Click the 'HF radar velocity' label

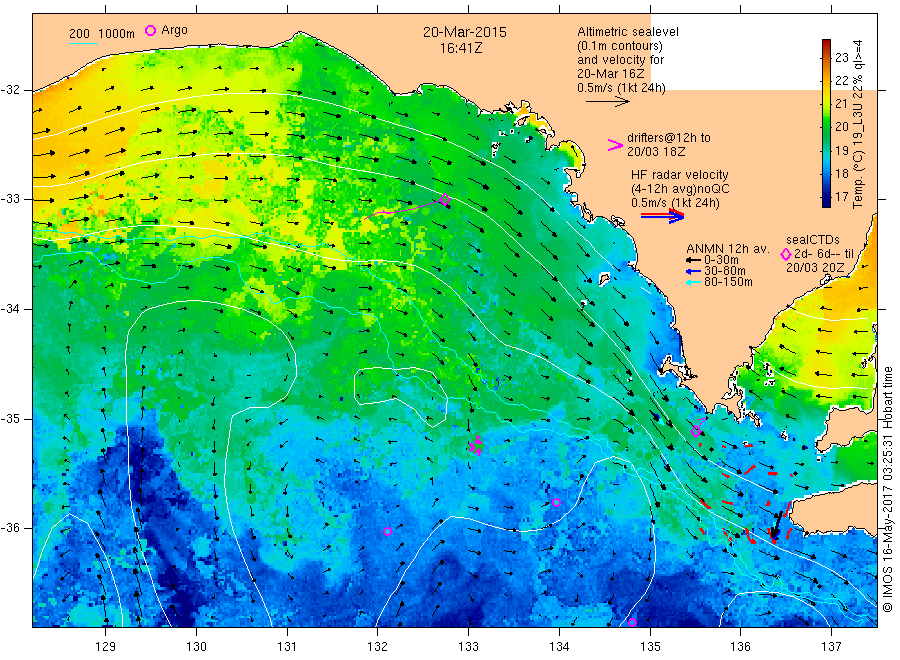tap(680, 175)
